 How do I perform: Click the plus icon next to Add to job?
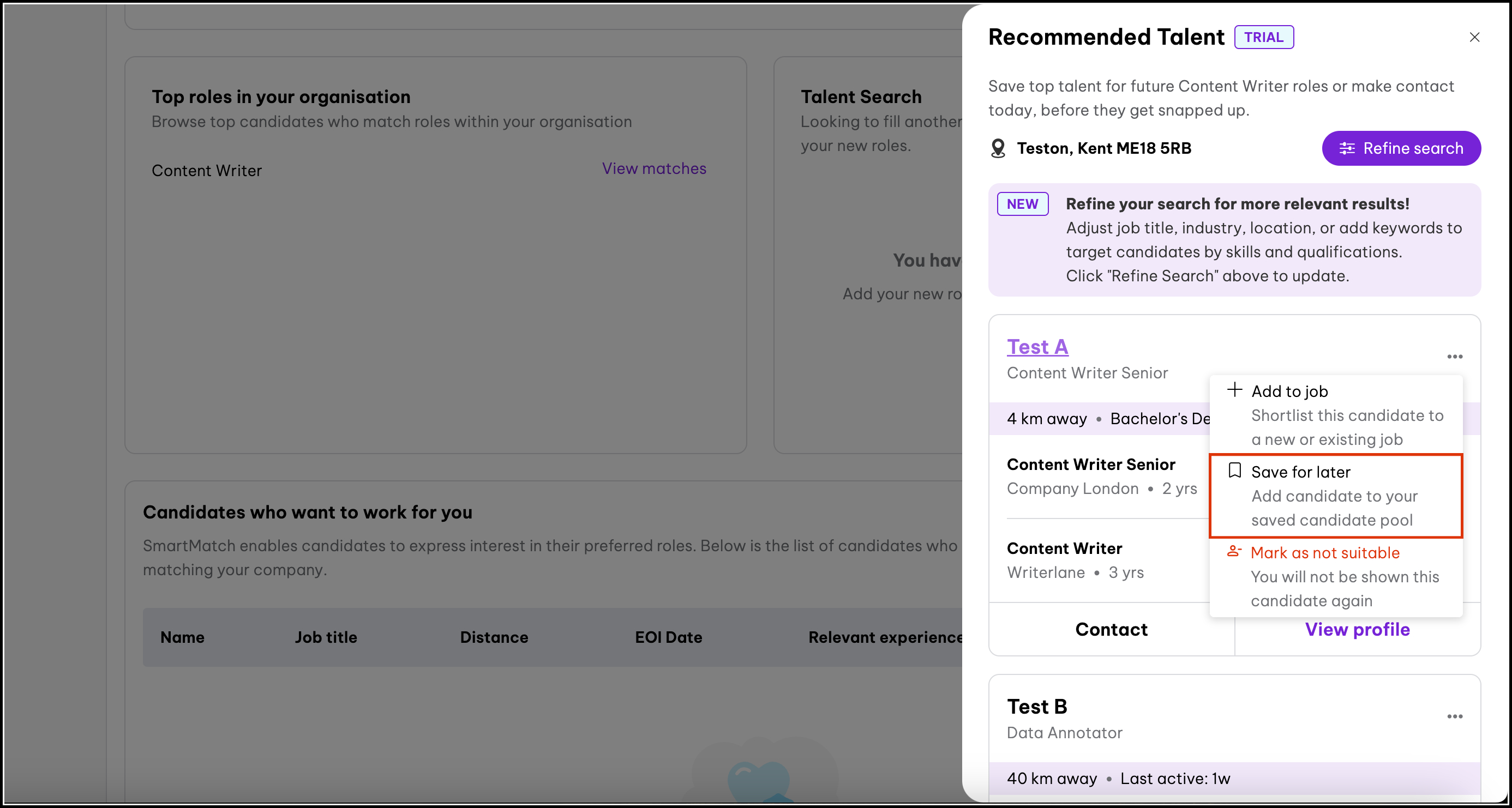point(1234,390)
